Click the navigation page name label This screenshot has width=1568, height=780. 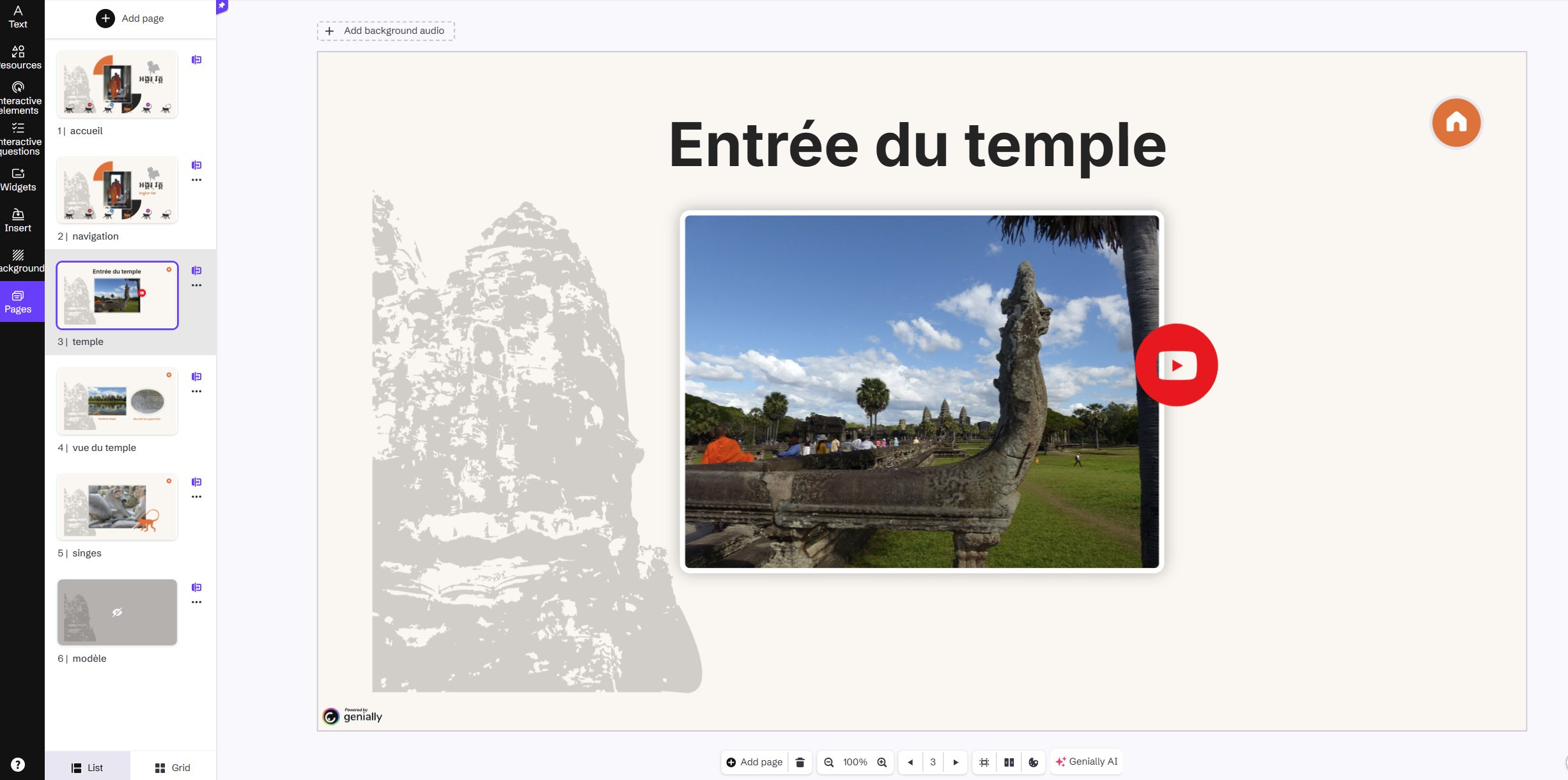[95, 236]
